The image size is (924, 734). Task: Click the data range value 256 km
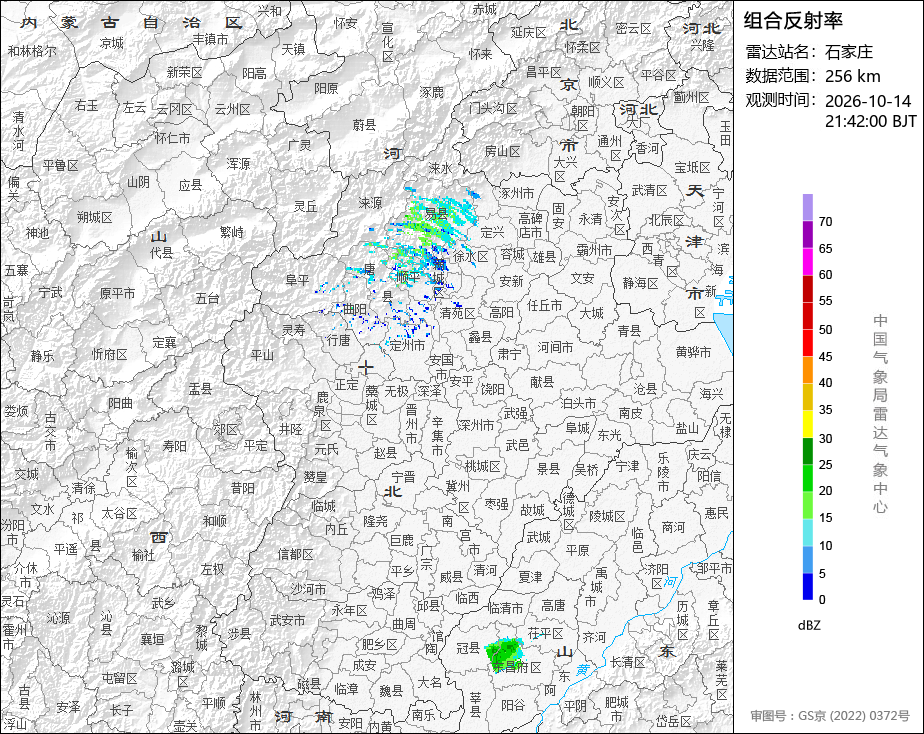point(853,76)
